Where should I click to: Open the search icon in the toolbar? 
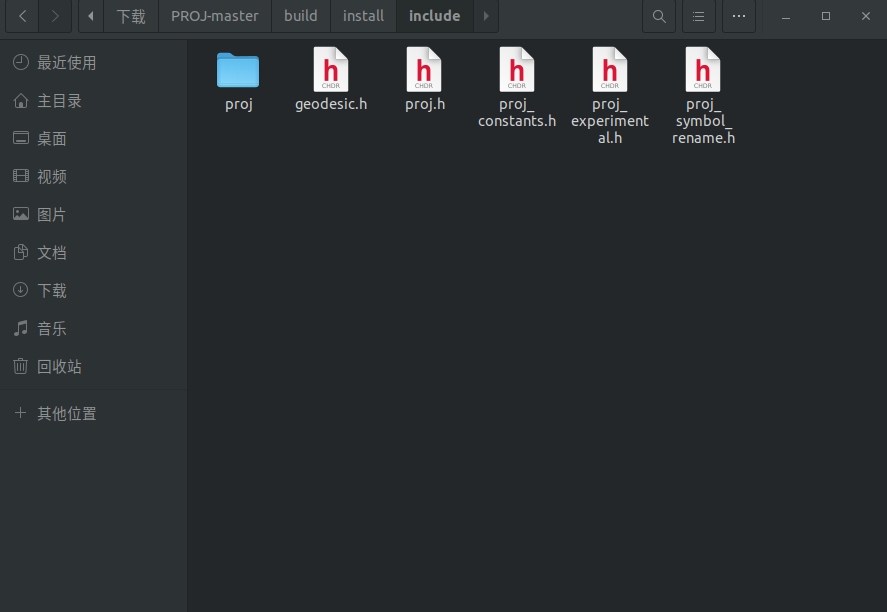(659, 16)
